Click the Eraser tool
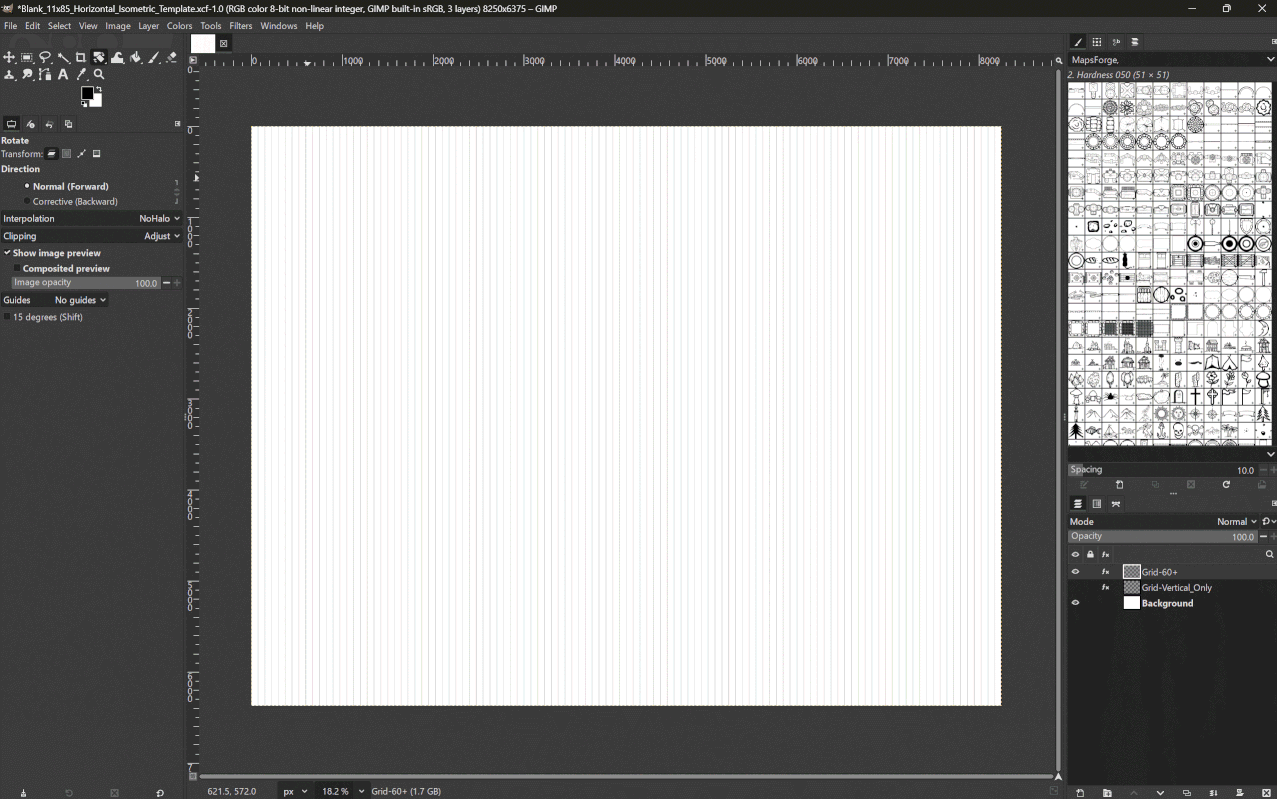1277x799 pixels. (172, 58)
